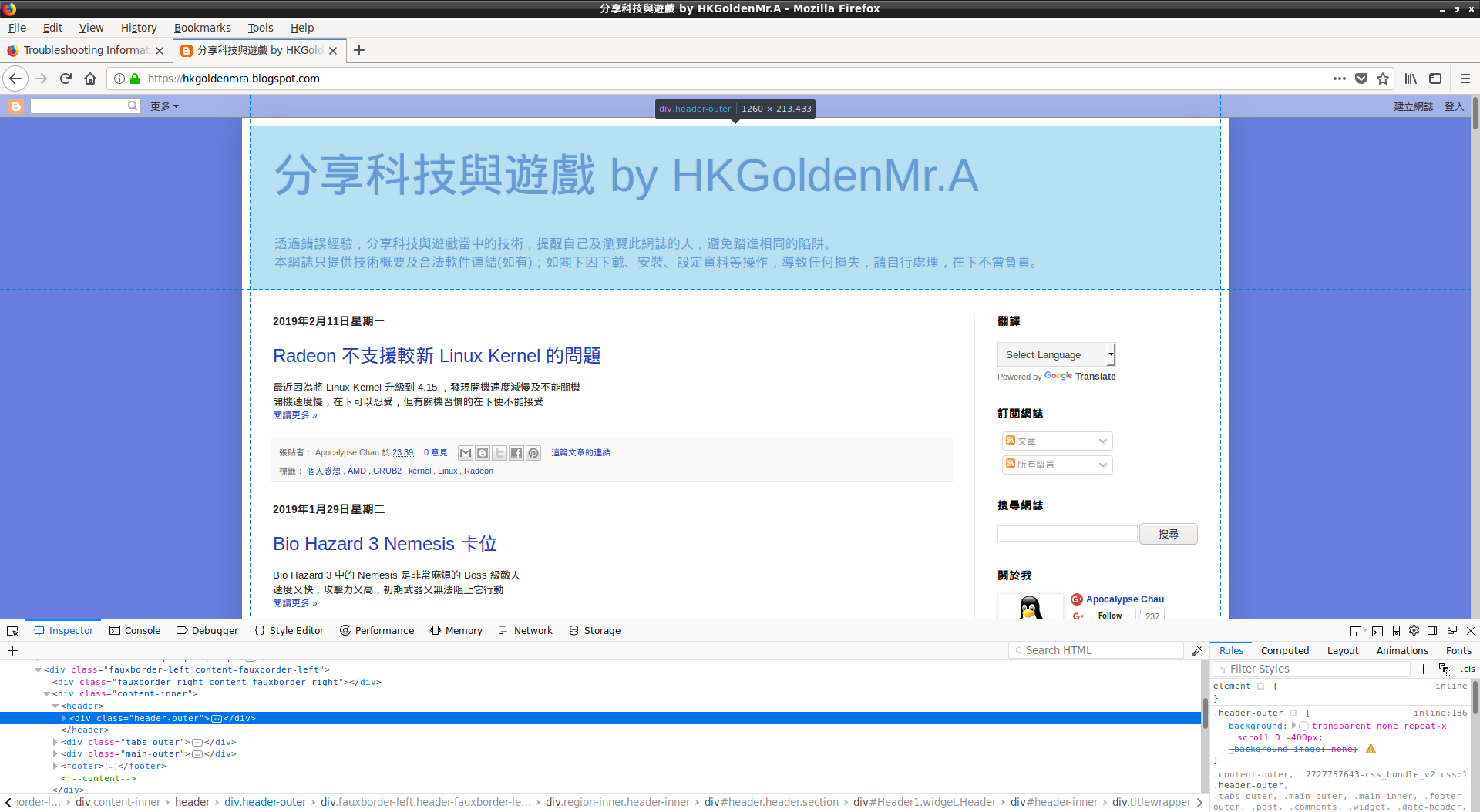Viewport: 1480px width, 812px height.
Task: Go back to previous page
Action: (15, 79)
